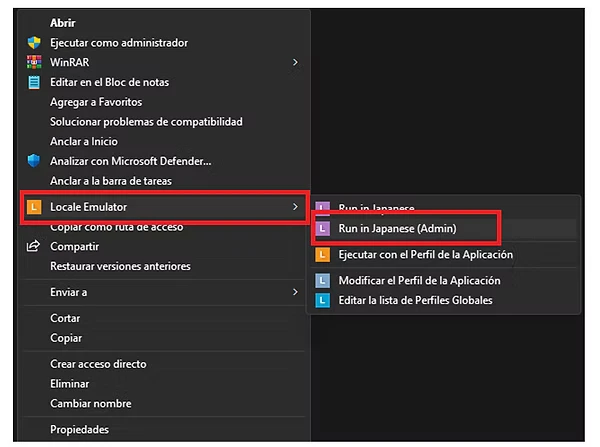
Task: Expand the Enviar a submenu arrow
Action: point(295,292)
